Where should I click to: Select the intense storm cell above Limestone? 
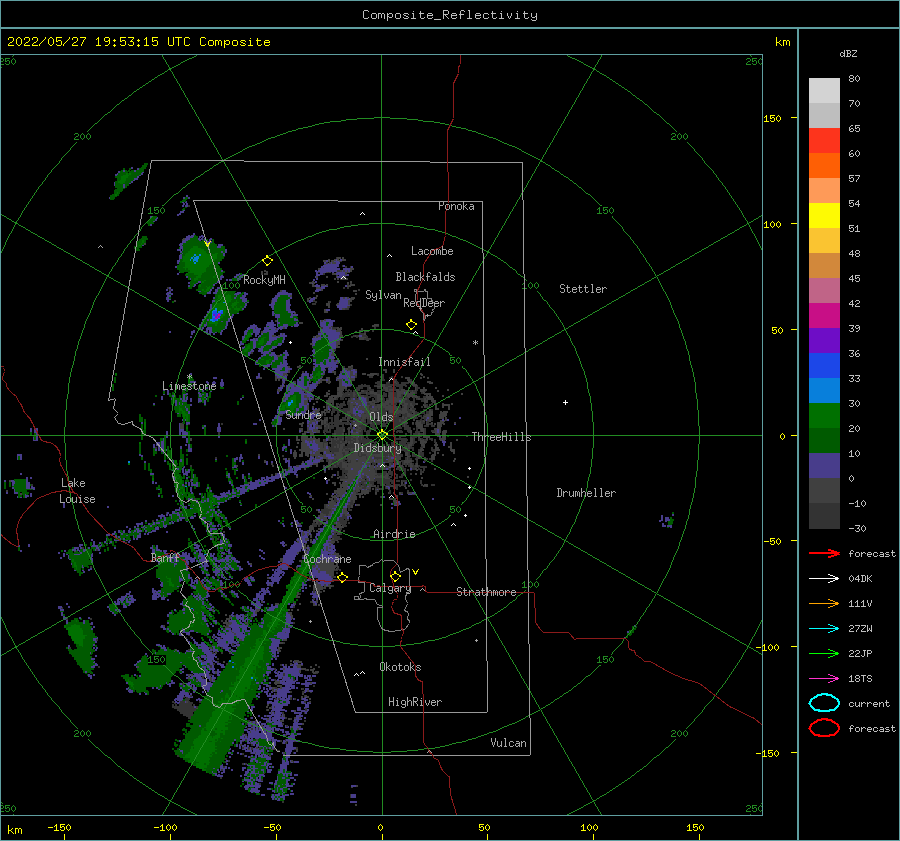[216, 315]
